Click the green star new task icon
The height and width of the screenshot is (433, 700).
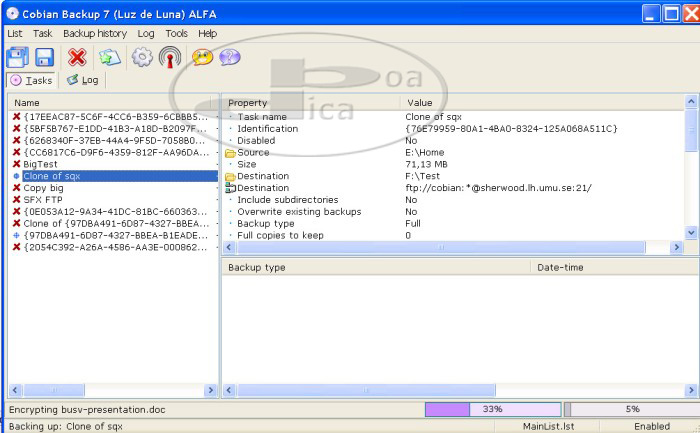pos(108,57)
